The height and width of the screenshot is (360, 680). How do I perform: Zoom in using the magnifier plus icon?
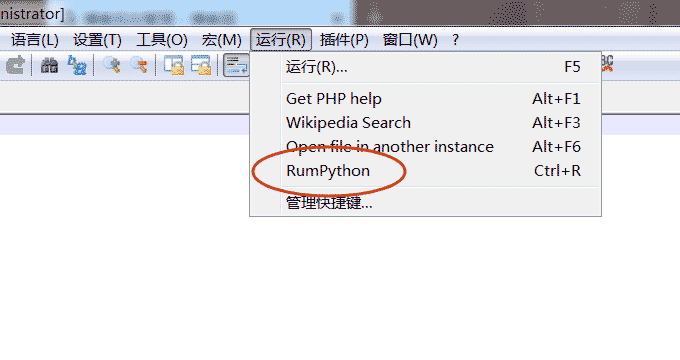click(x=111, y=65)
